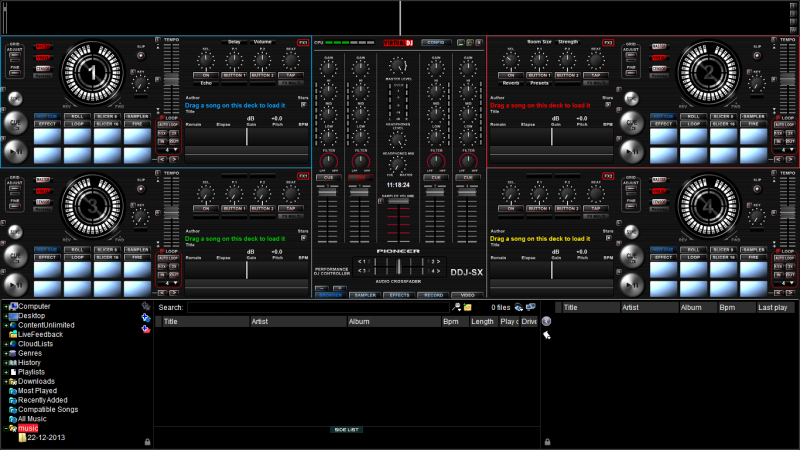Click the SIDE LIST button
Screen dimensions: 800x450
pos(347,429)
